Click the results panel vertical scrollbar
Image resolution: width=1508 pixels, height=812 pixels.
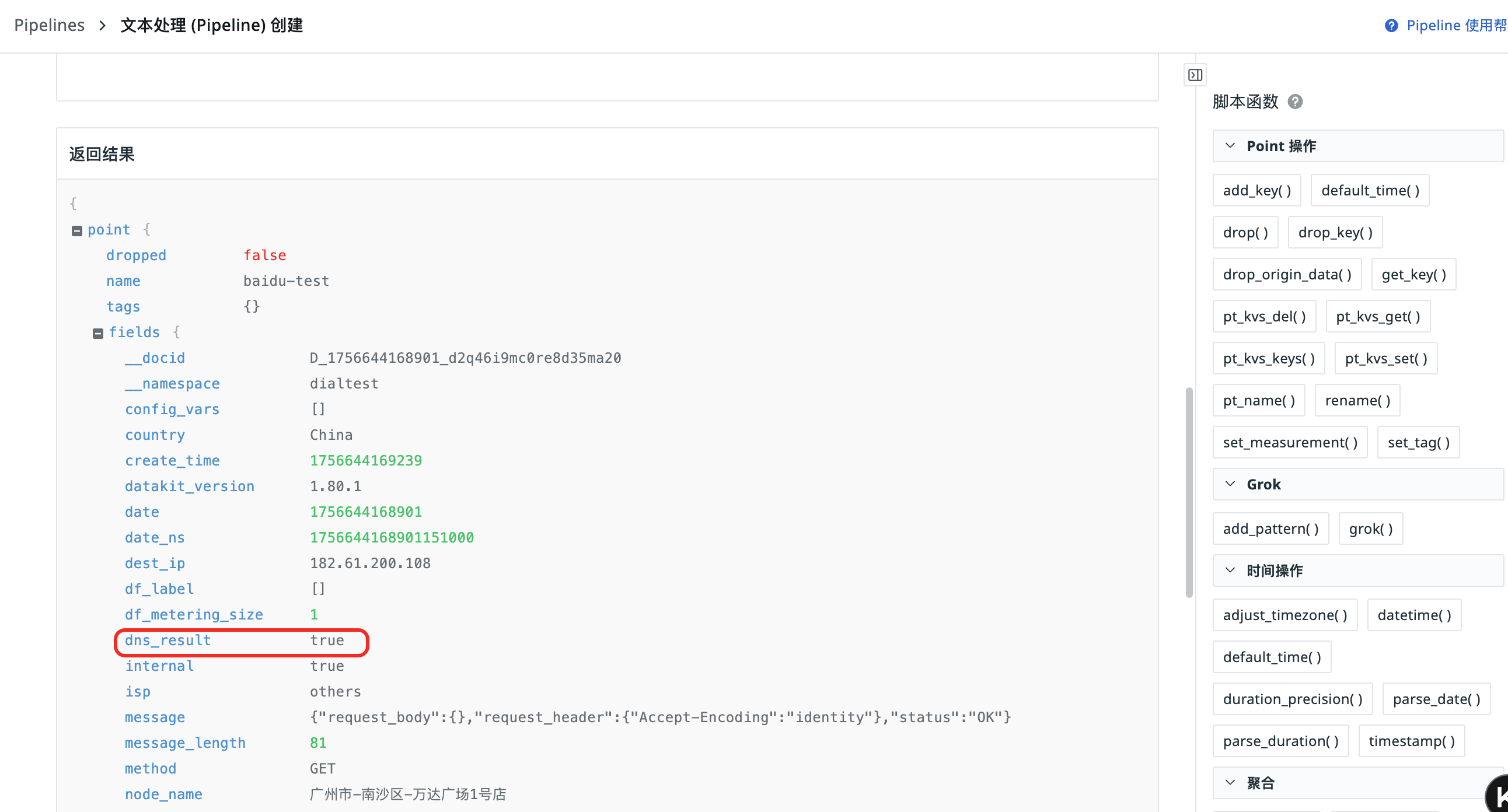(1188, 492)
